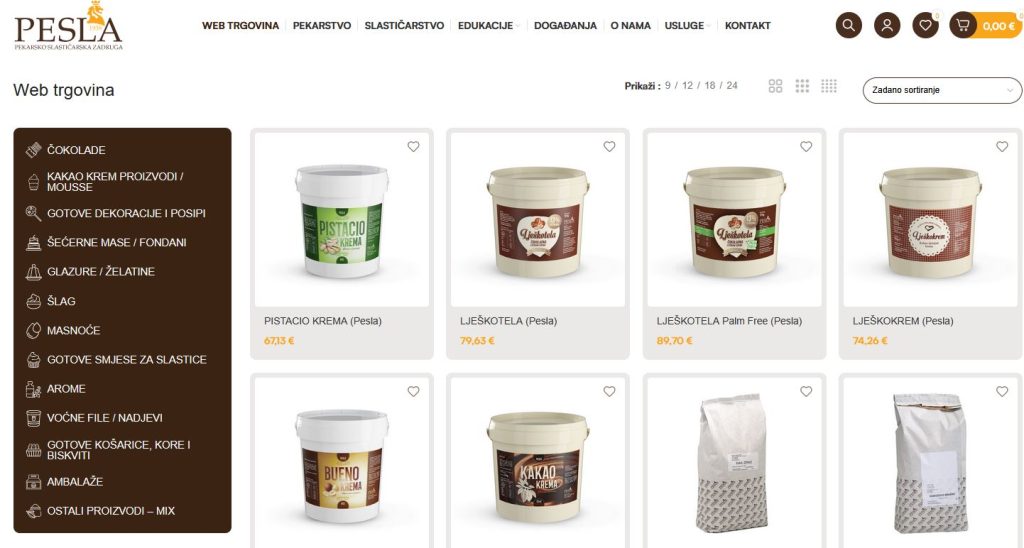
Task: Switch to three-column grid view icon
Action: pyautogui.click(x=802, y=86)
